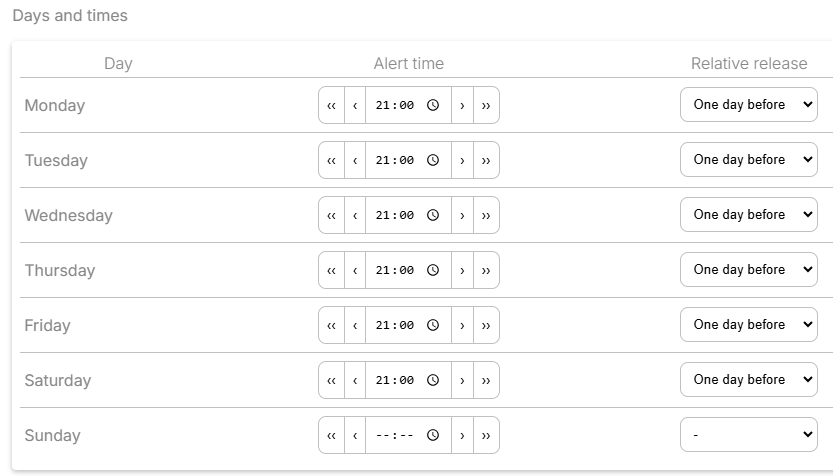Click the clock icon in Wednesday's time field

click(433, 215)
